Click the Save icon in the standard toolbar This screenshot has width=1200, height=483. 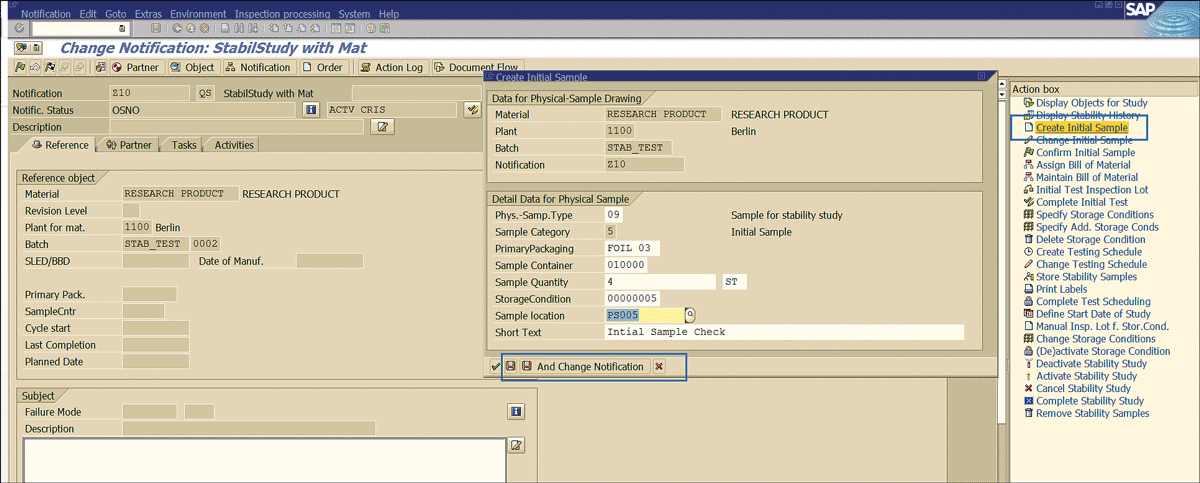[x=155, y=28]
